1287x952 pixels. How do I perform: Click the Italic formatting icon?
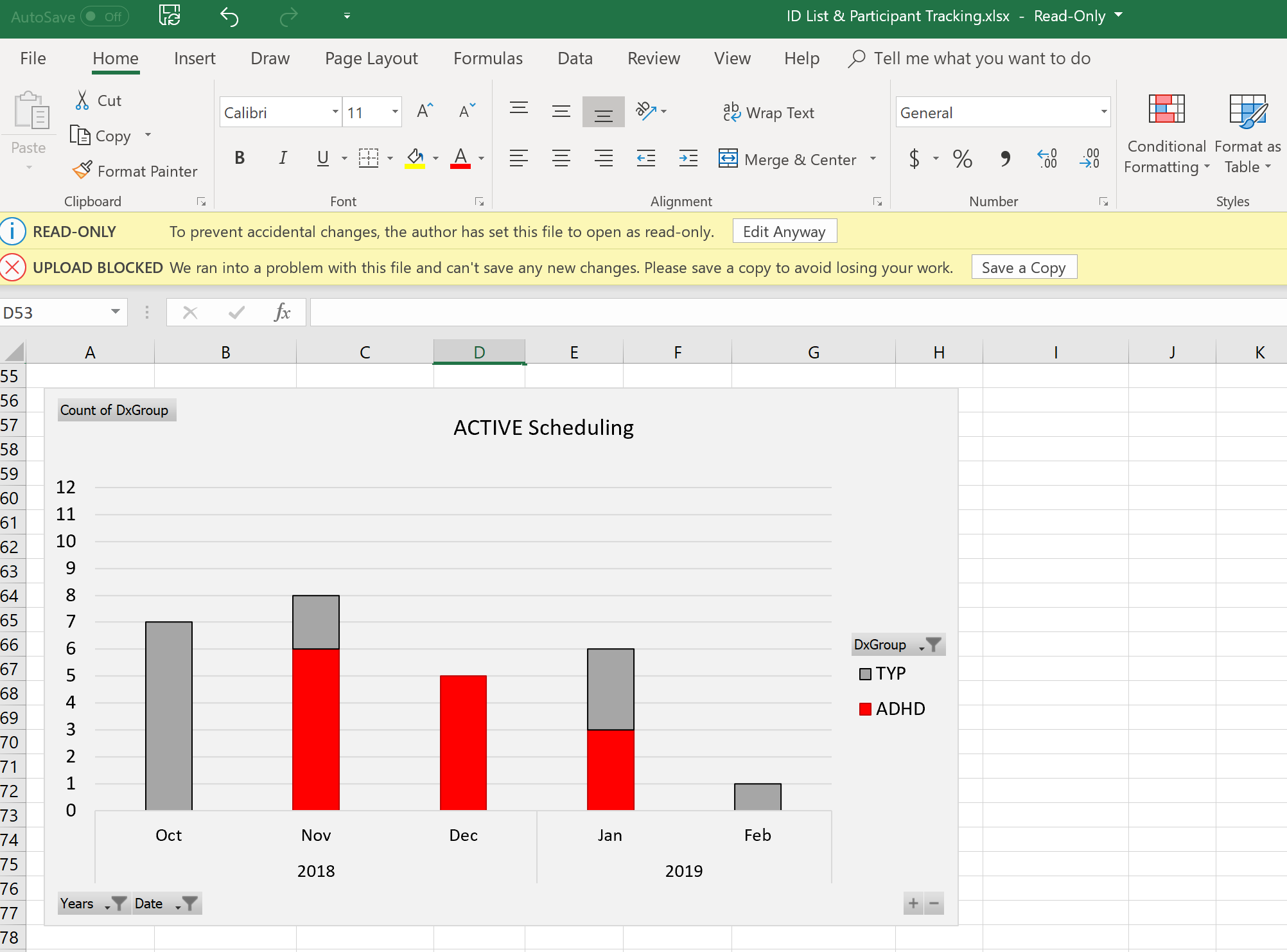pos(282,157)
